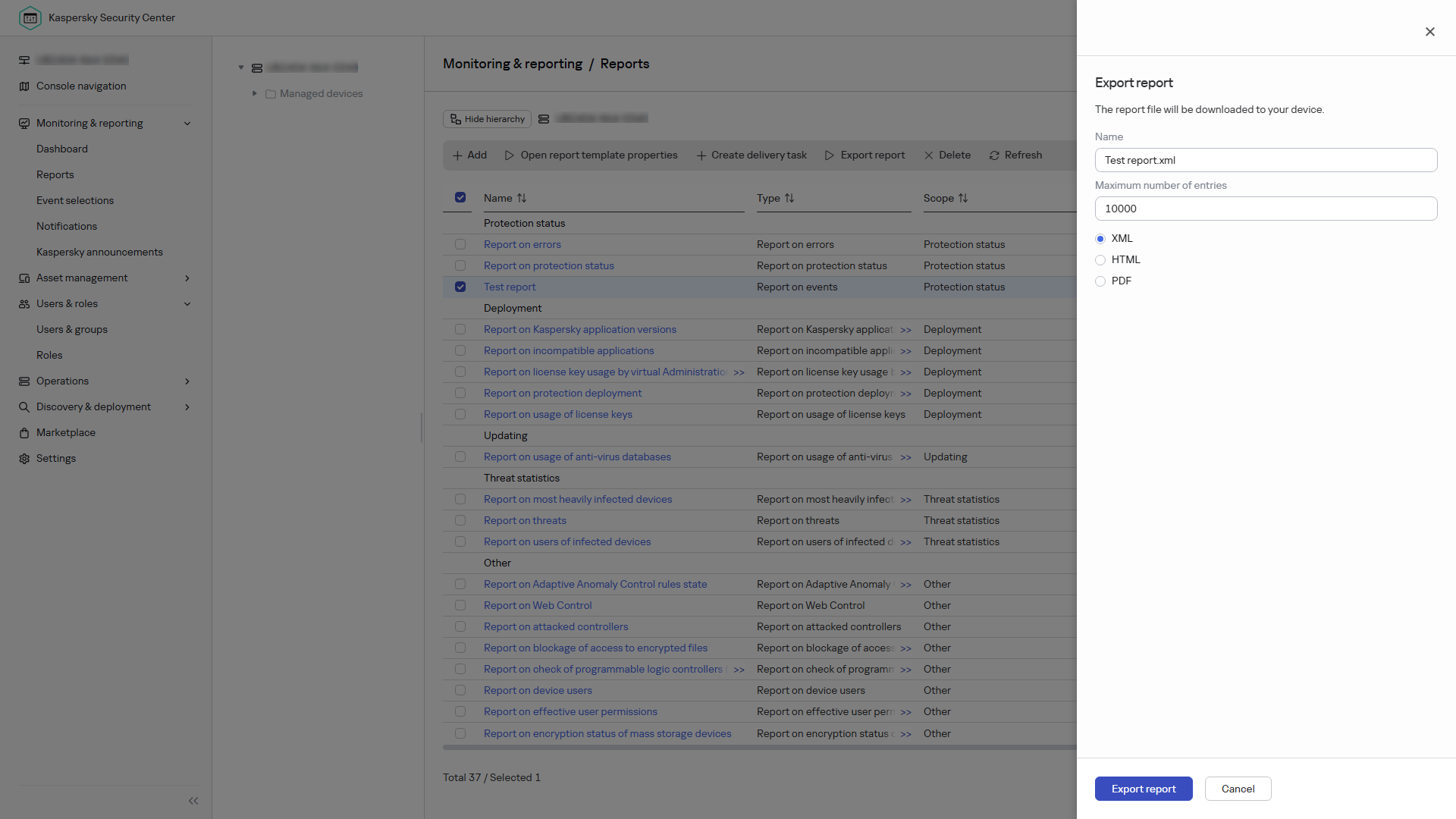
Task: Click the server icon in hierarchy tree
Action: (x=257, y=68)
